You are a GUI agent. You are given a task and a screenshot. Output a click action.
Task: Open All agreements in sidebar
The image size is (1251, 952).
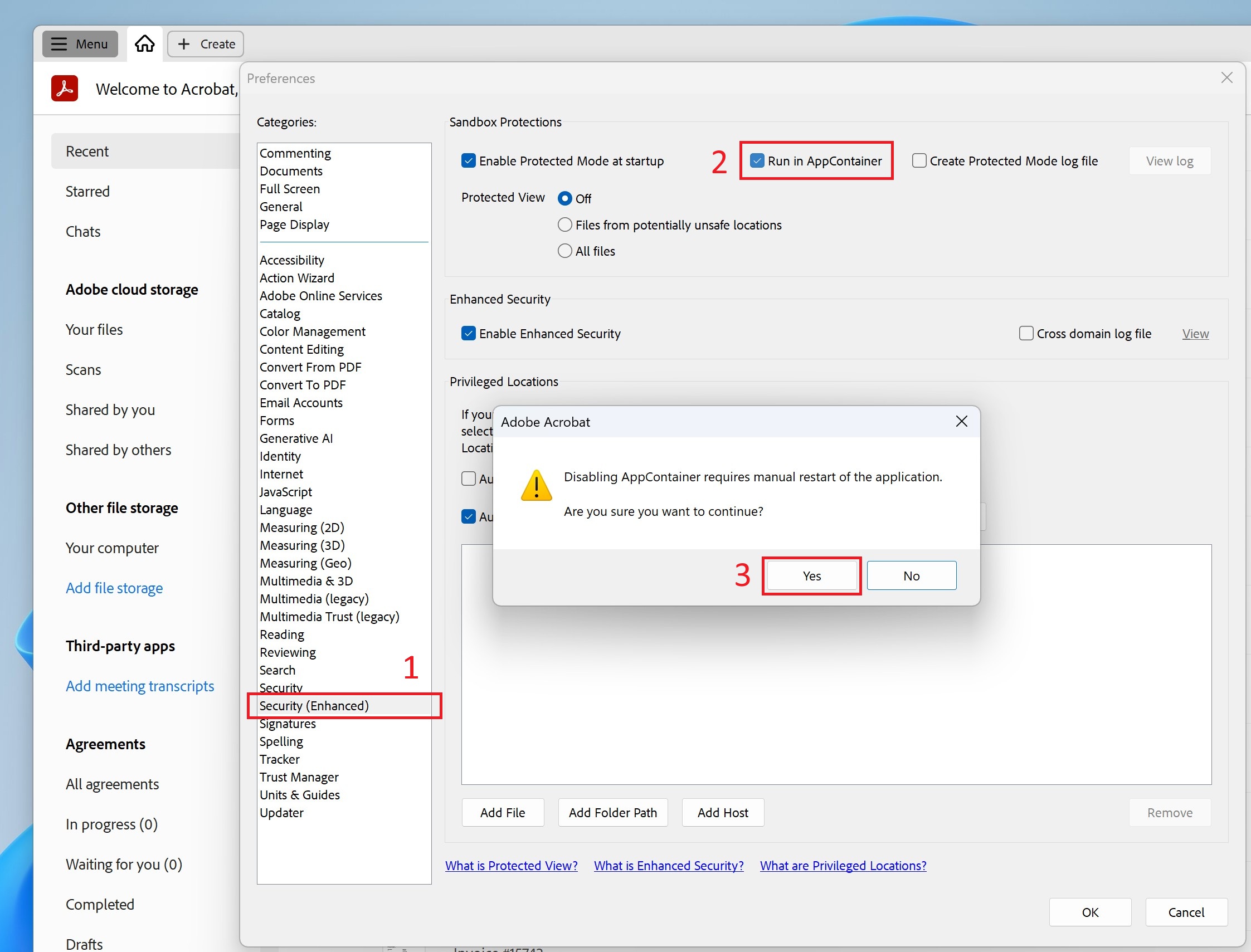112,784
